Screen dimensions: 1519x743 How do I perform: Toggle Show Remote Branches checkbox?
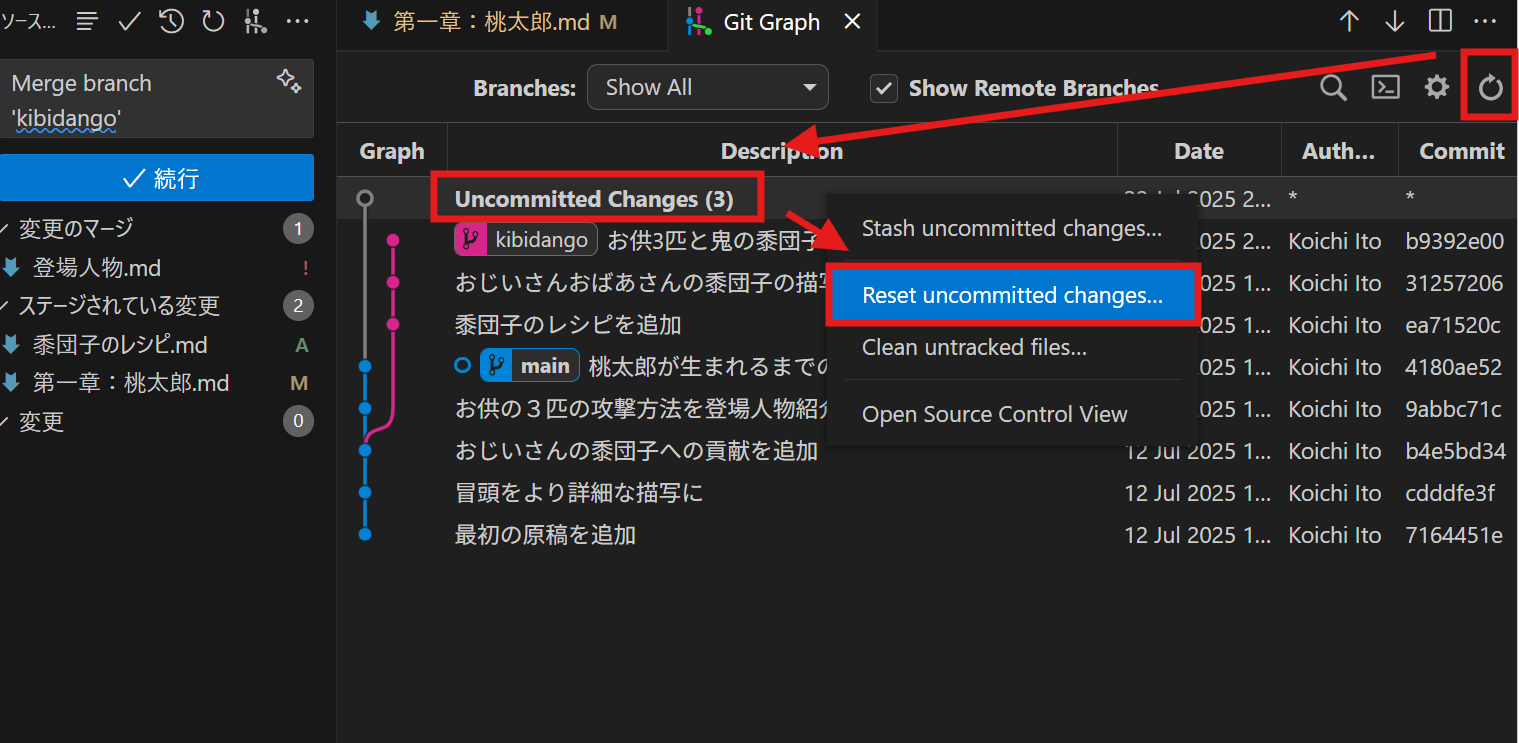coord(884,88)
